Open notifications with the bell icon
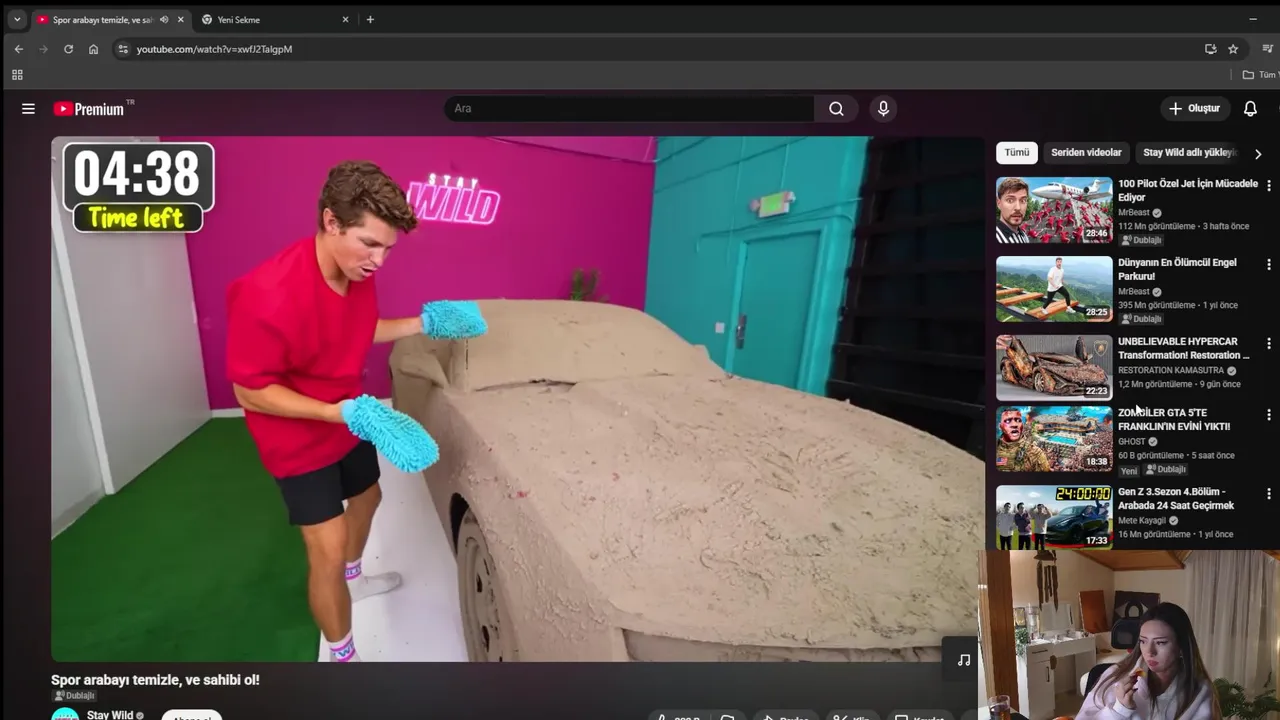Screen dimensions: 1280x720 (x=1250, y=108)
